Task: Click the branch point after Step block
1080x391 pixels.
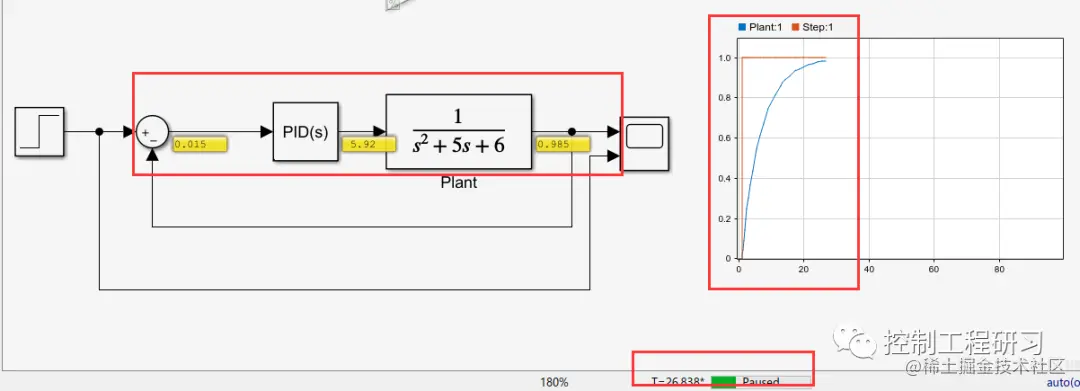Action: click(100, 131)
